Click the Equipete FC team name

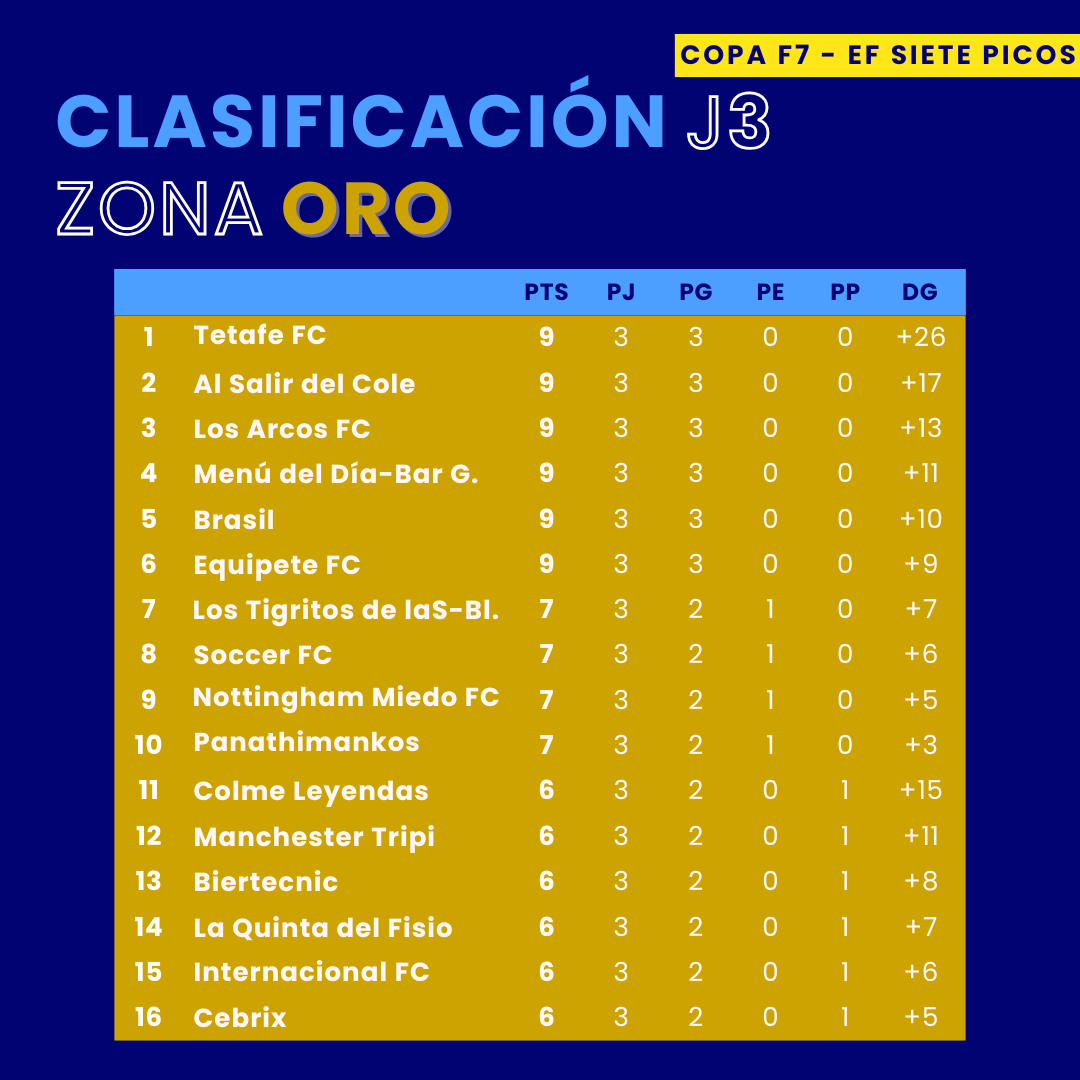click(277, 565)
